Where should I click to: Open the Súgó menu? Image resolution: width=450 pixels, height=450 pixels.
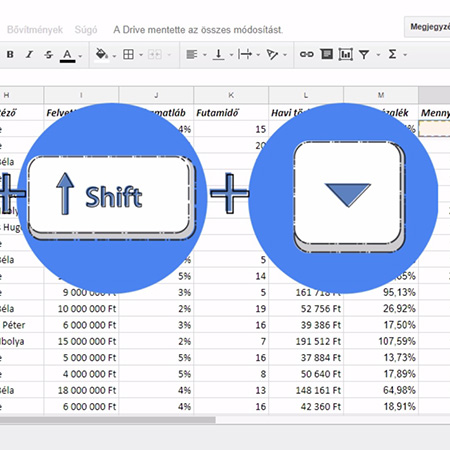86,30
